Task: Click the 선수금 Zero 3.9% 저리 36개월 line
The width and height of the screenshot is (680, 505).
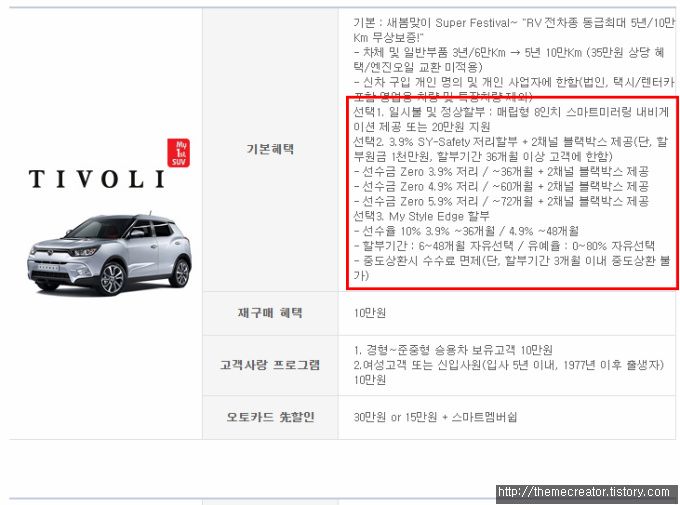Action: click(x=501, y=172)
